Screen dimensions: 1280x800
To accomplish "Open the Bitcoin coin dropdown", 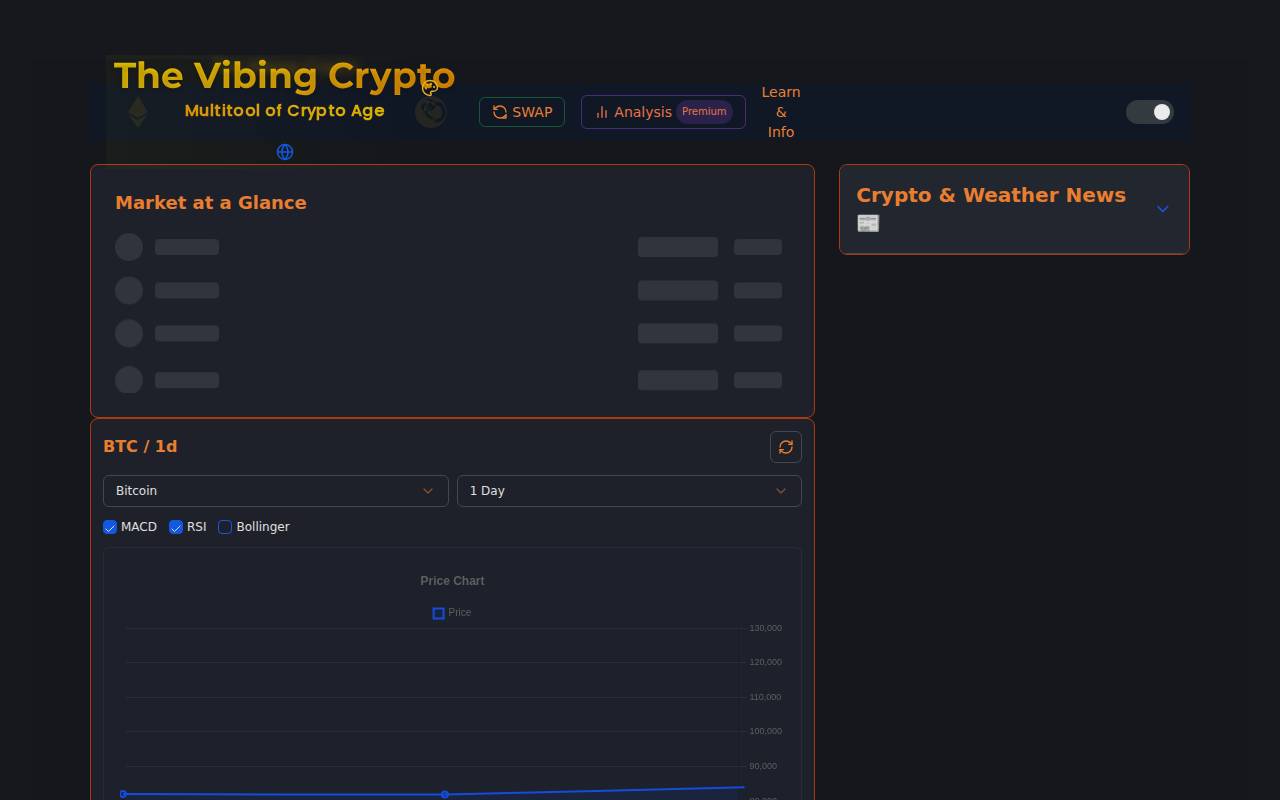I will [x=275, y=491].
